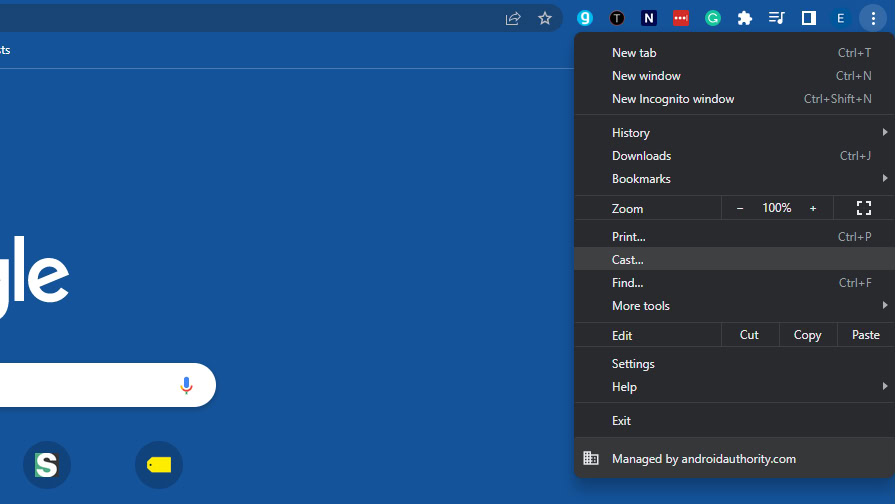Open the Extensions puzzle piece menu
This screenshot has height=504, width=896.
(x=745, y=18)
